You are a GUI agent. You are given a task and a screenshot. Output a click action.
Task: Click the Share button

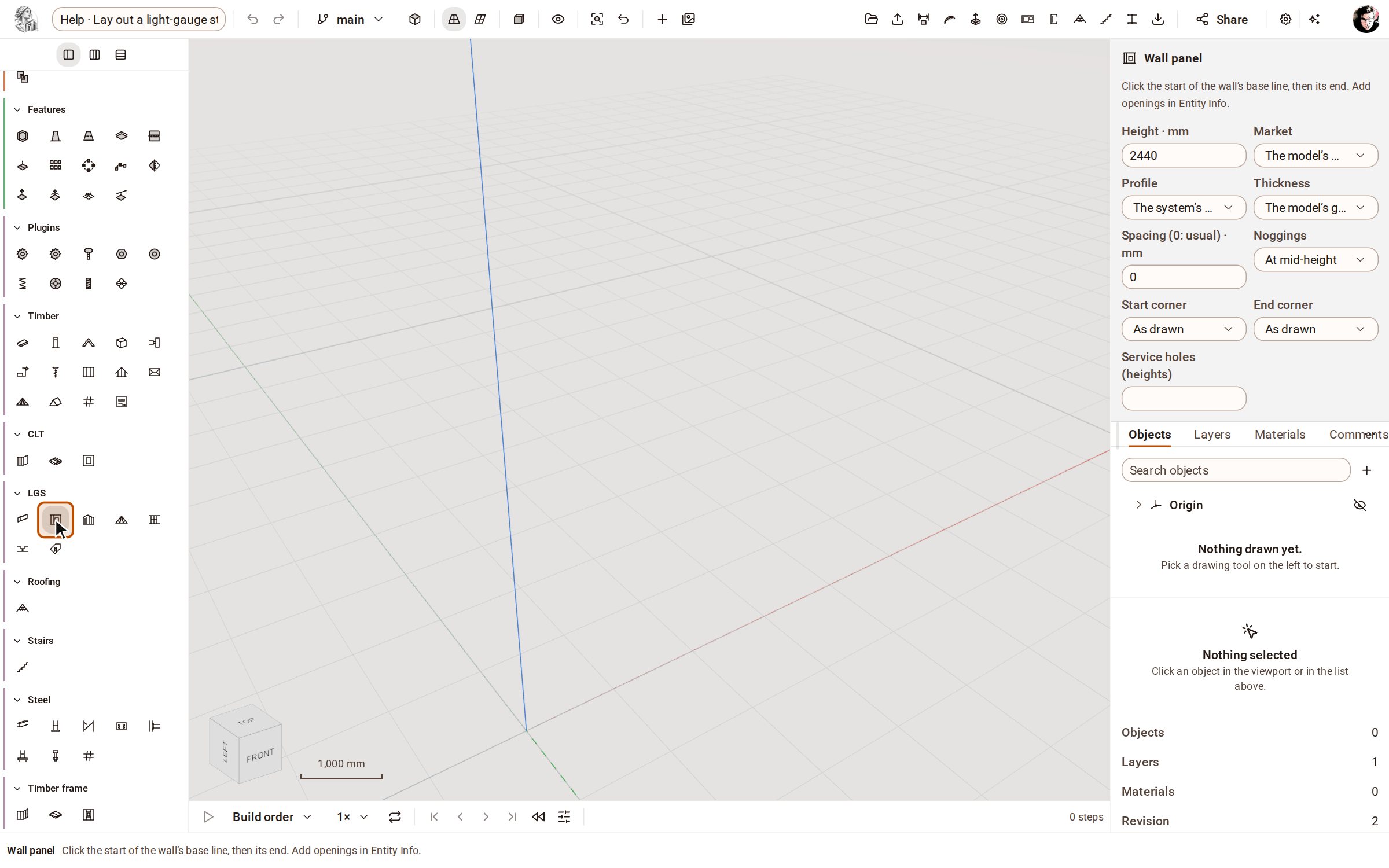1222,19
